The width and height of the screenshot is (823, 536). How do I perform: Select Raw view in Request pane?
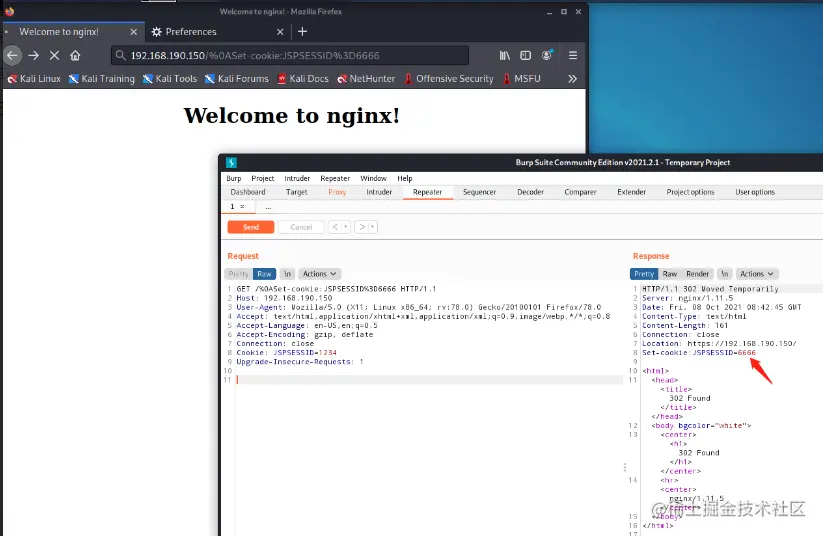264,274
